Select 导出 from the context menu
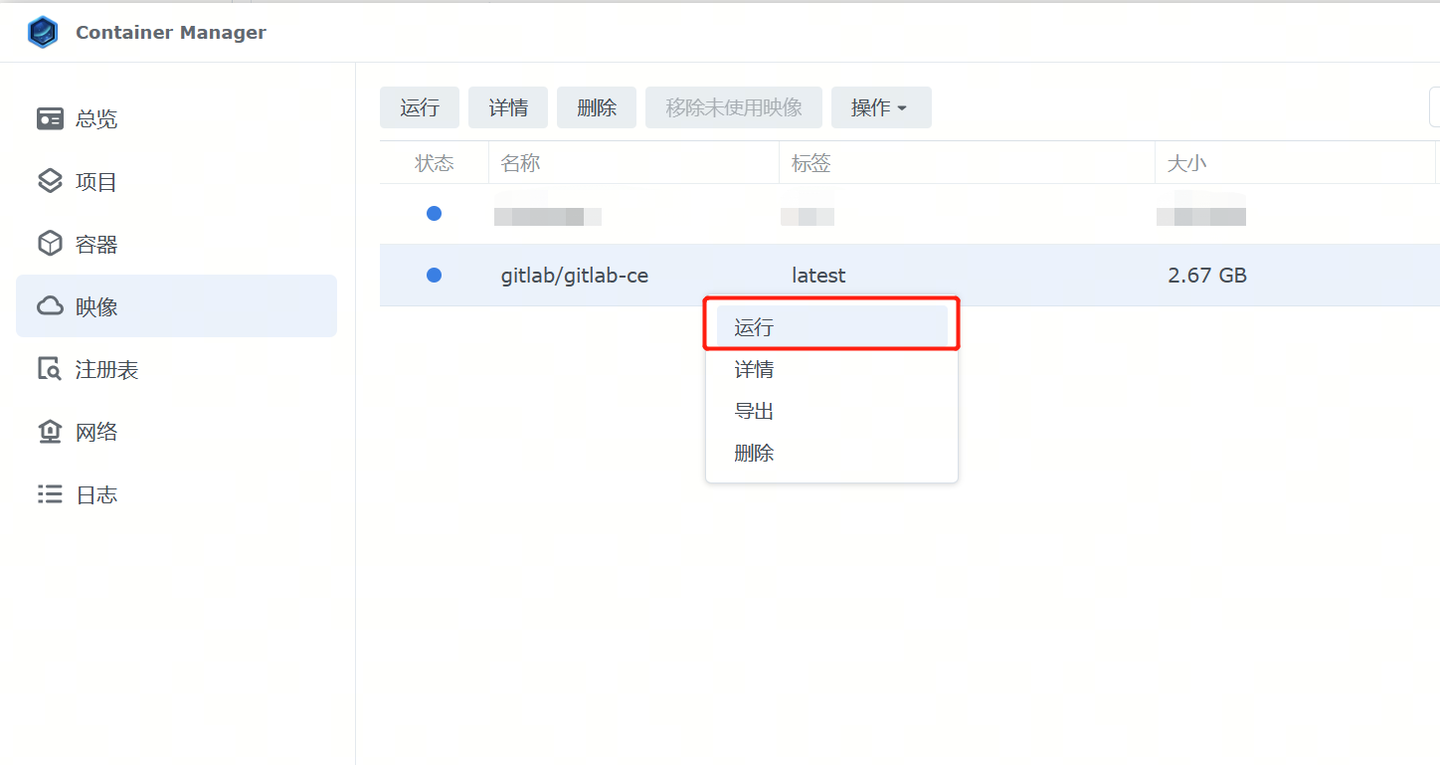This screenshot has width=1440, height=765. 753,410
